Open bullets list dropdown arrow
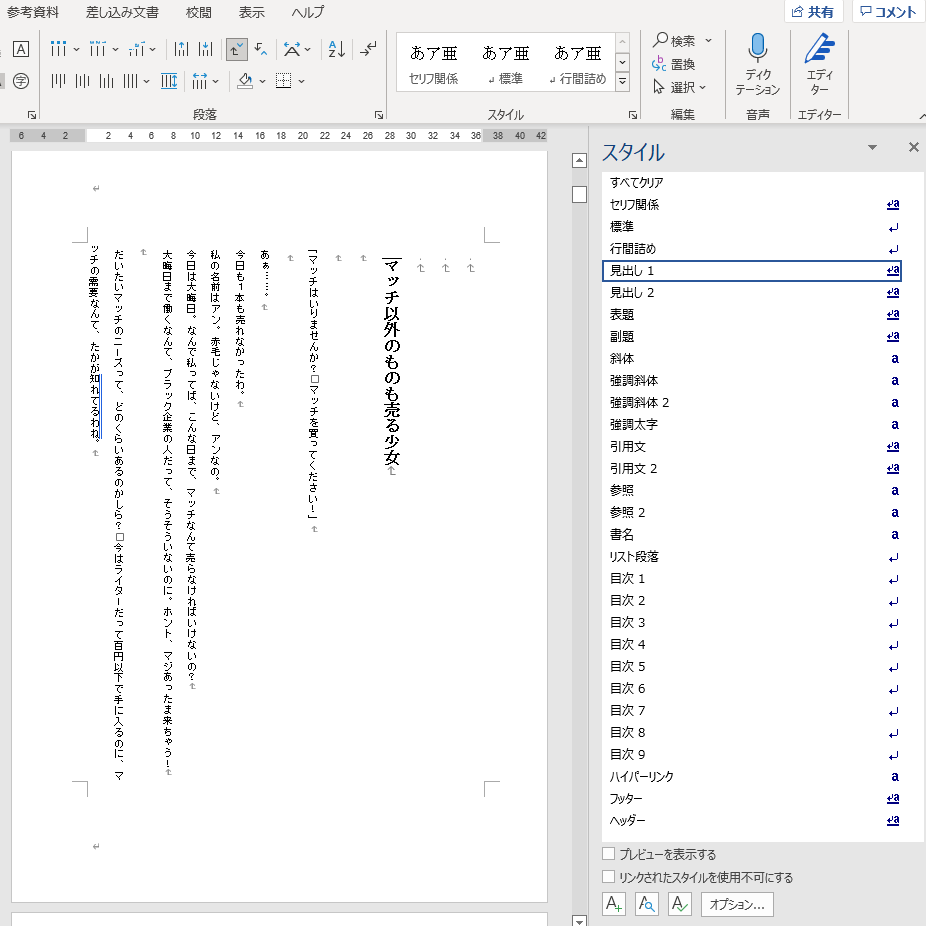 click(x=76, y=50)
